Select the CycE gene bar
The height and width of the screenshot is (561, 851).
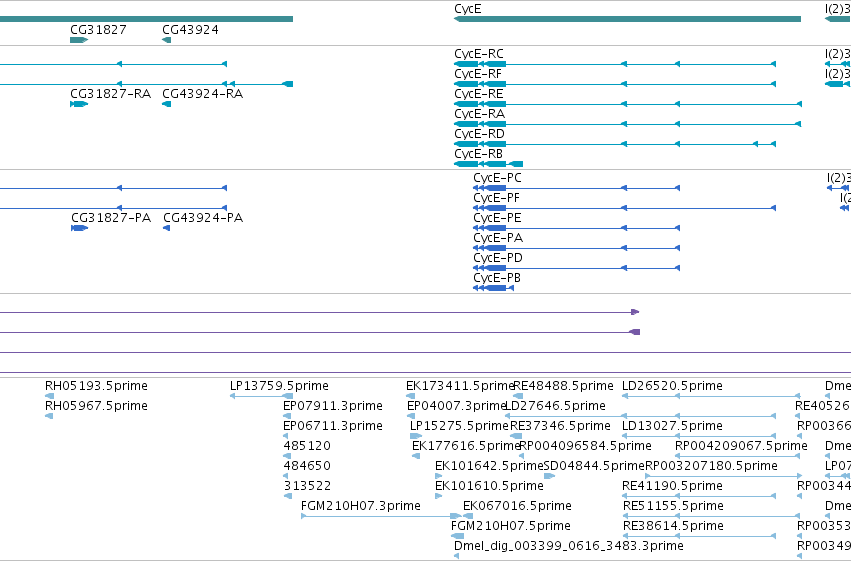pos(627,19)
